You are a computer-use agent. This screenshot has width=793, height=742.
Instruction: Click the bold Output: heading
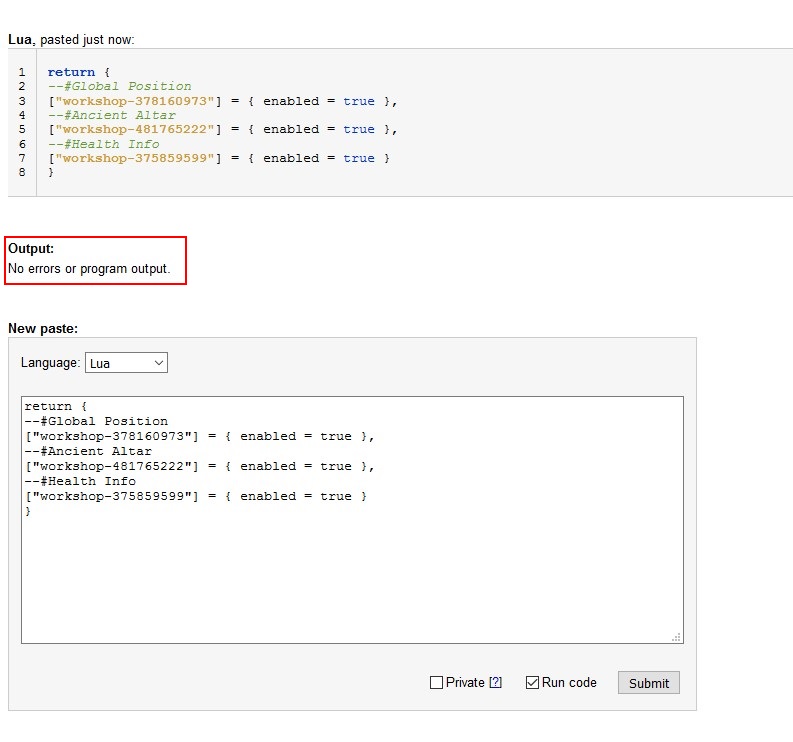pyautogui.click(x=31, y=249)
